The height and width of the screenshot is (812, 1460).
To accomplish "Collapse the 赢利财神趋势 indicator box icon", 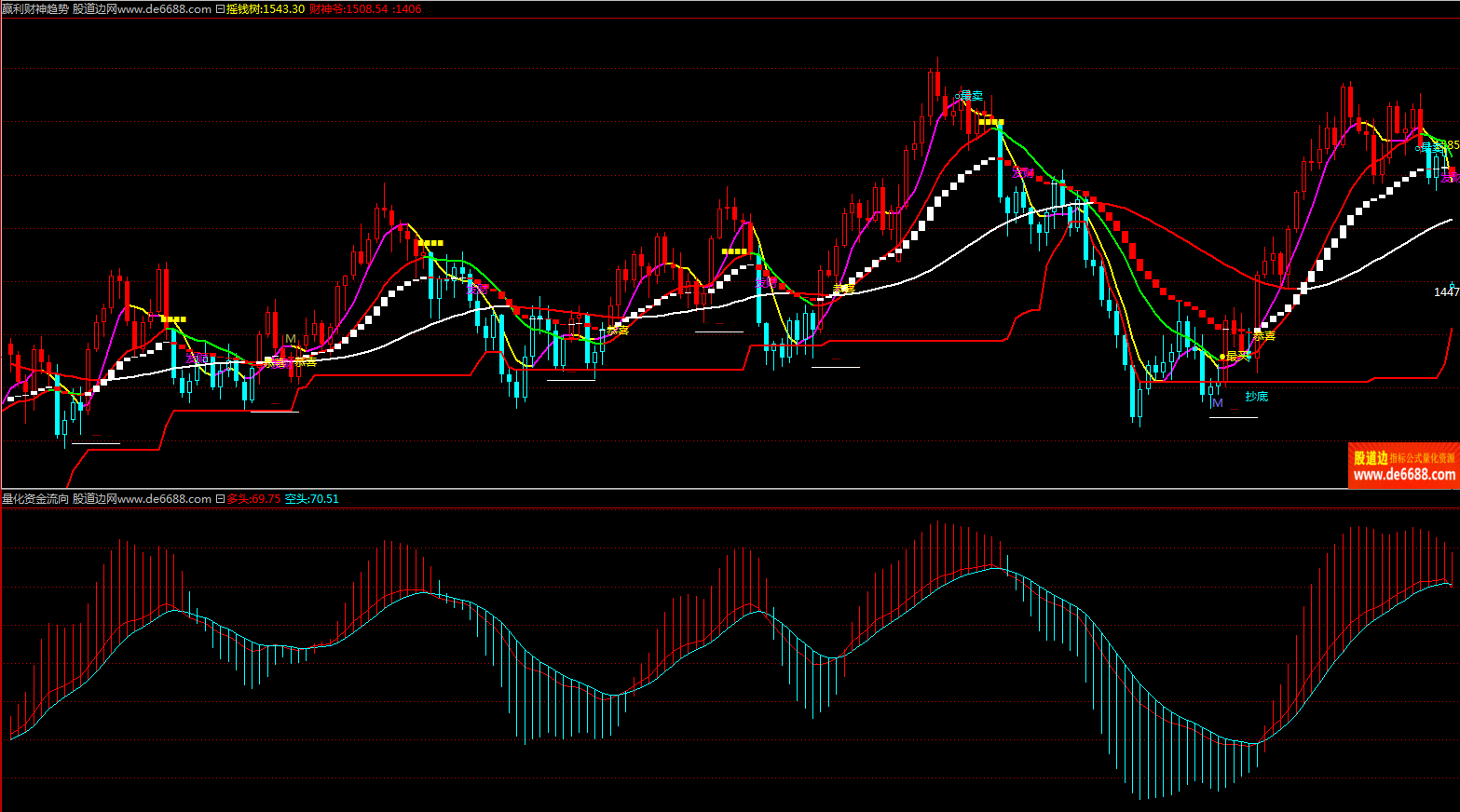I will (220, 9).
